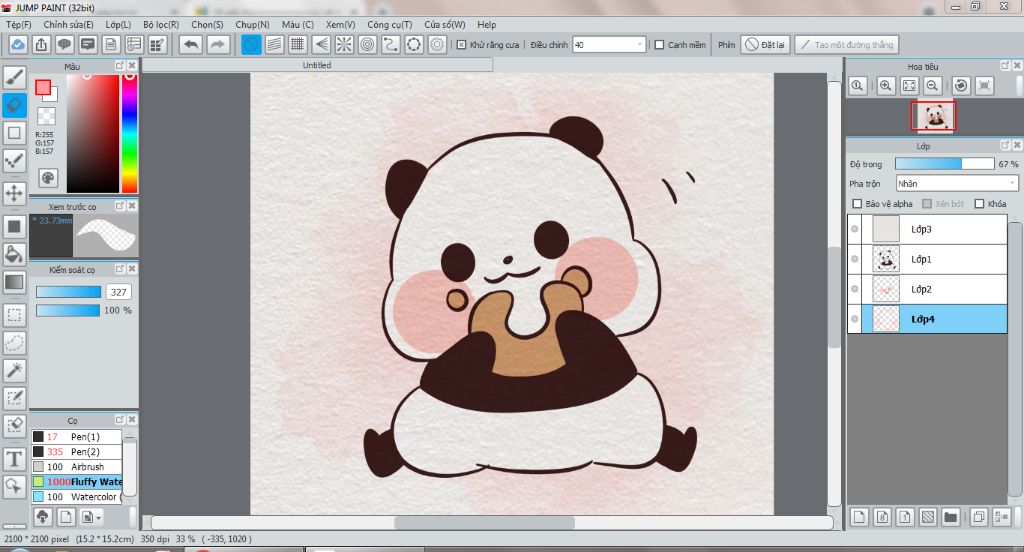Click the Redo arrow
The height and width of the screenshot is (552, 1024).
(x=217, y=44)
